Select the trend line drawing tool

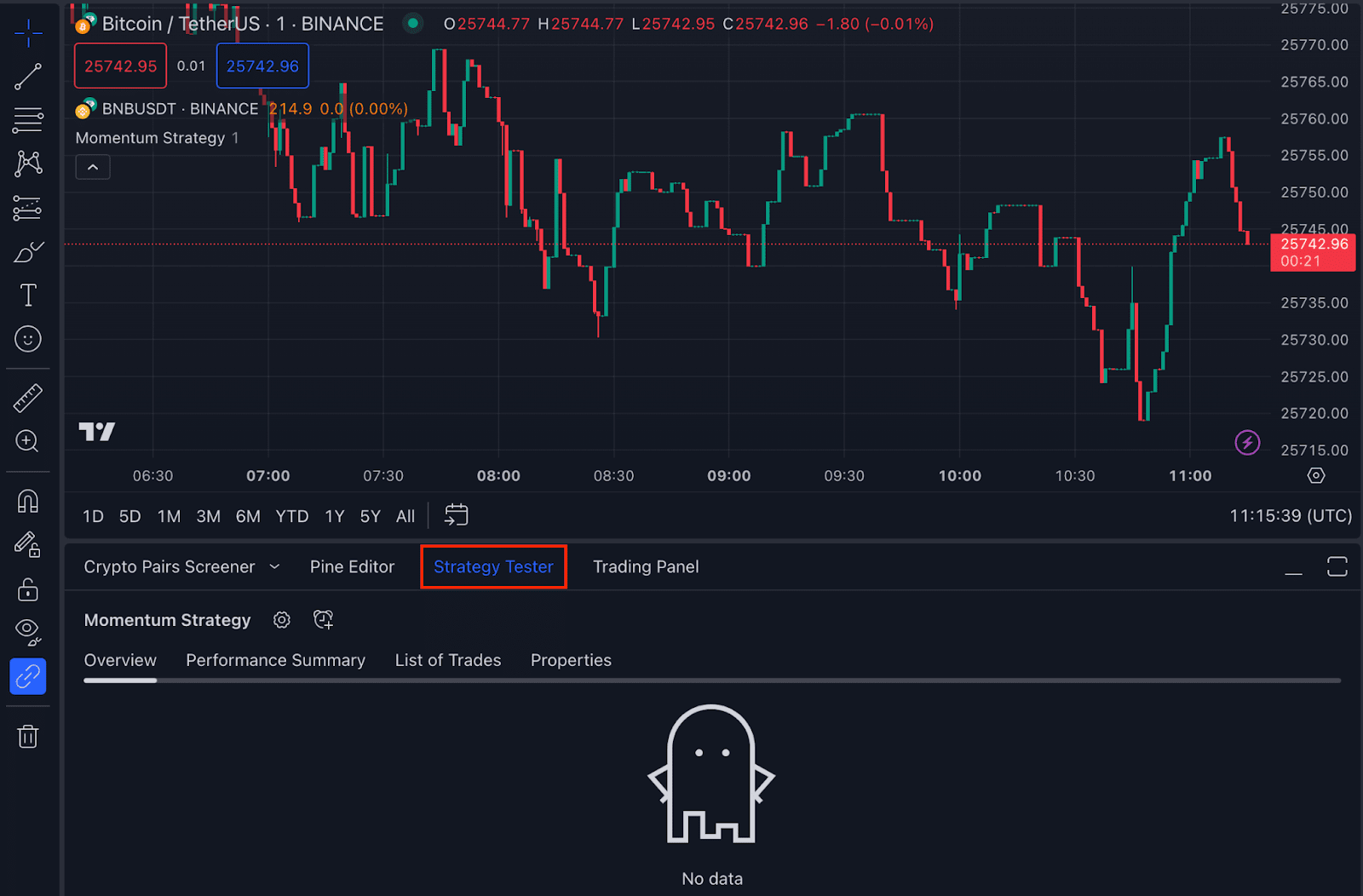point(28,77)
